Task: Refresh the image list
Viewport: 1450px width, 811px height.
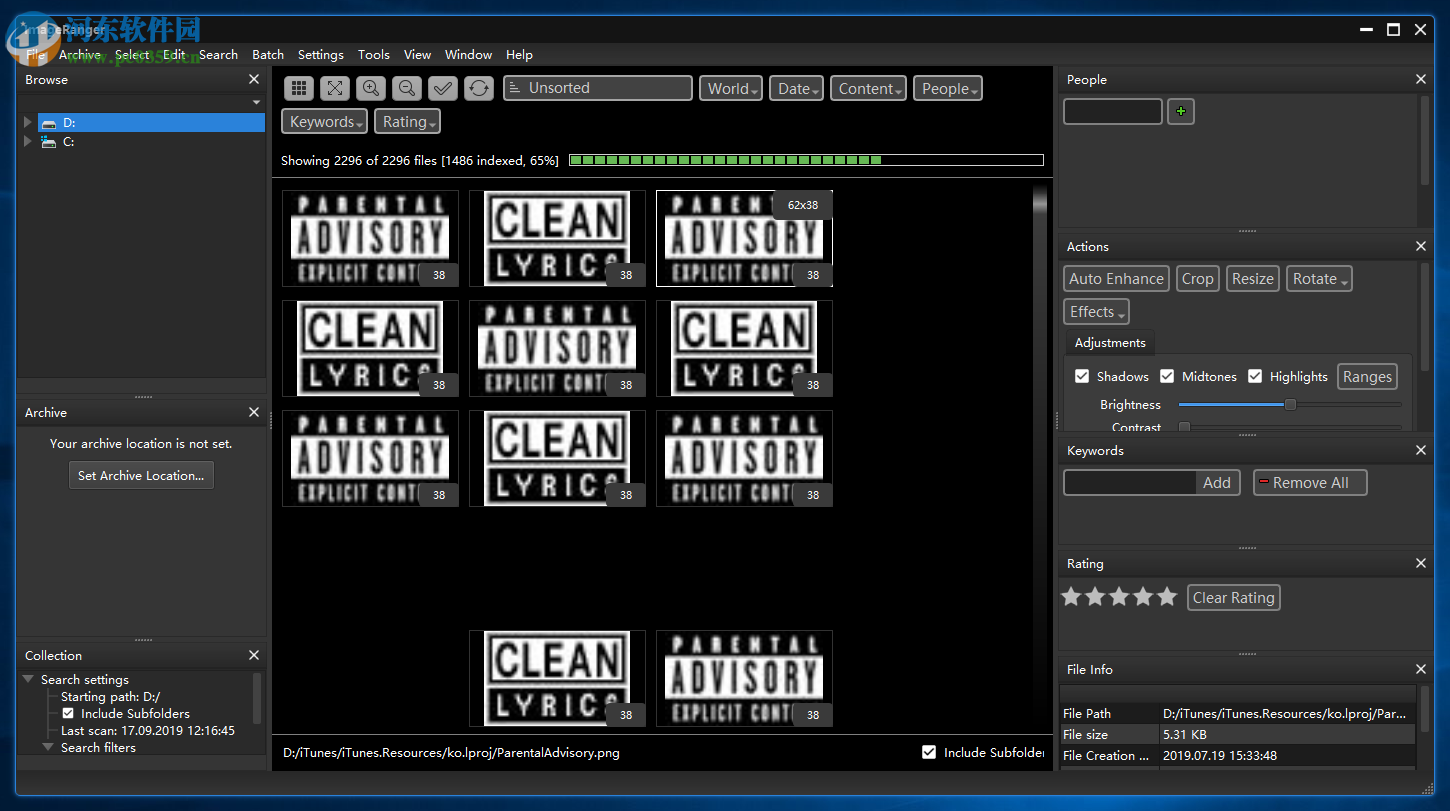Action: (x=479, y=88)
